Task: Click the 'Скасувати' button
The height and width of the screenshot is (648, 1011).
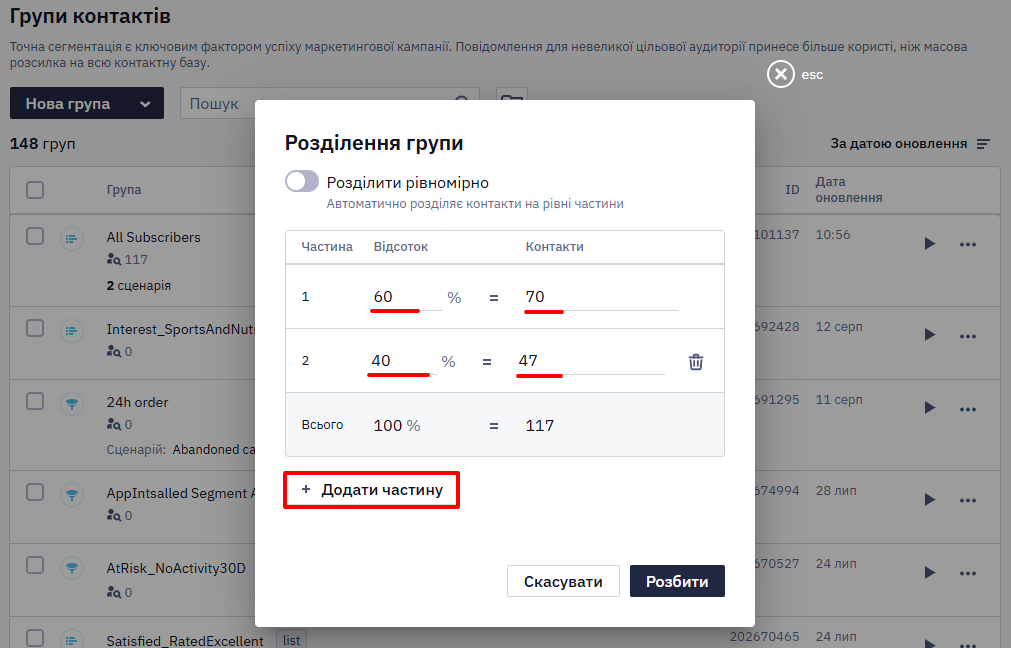Action: [563, 581]
